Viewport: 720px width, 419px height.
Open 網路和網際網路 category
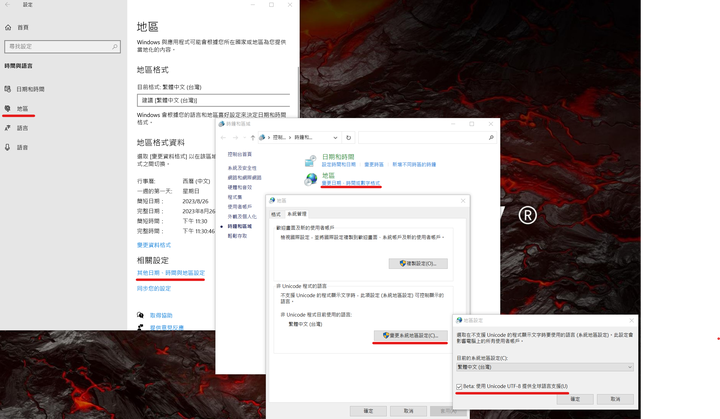pos(244,178)
